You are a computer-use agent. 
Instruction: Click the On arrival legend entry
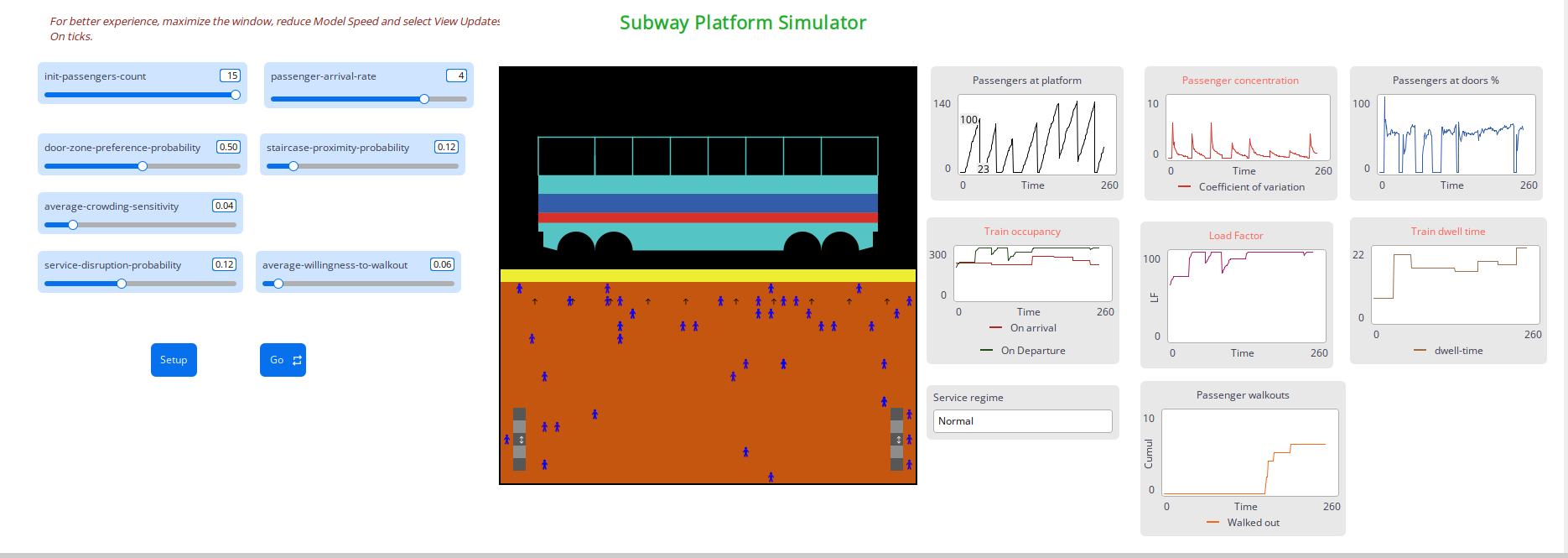point(1023,328)
